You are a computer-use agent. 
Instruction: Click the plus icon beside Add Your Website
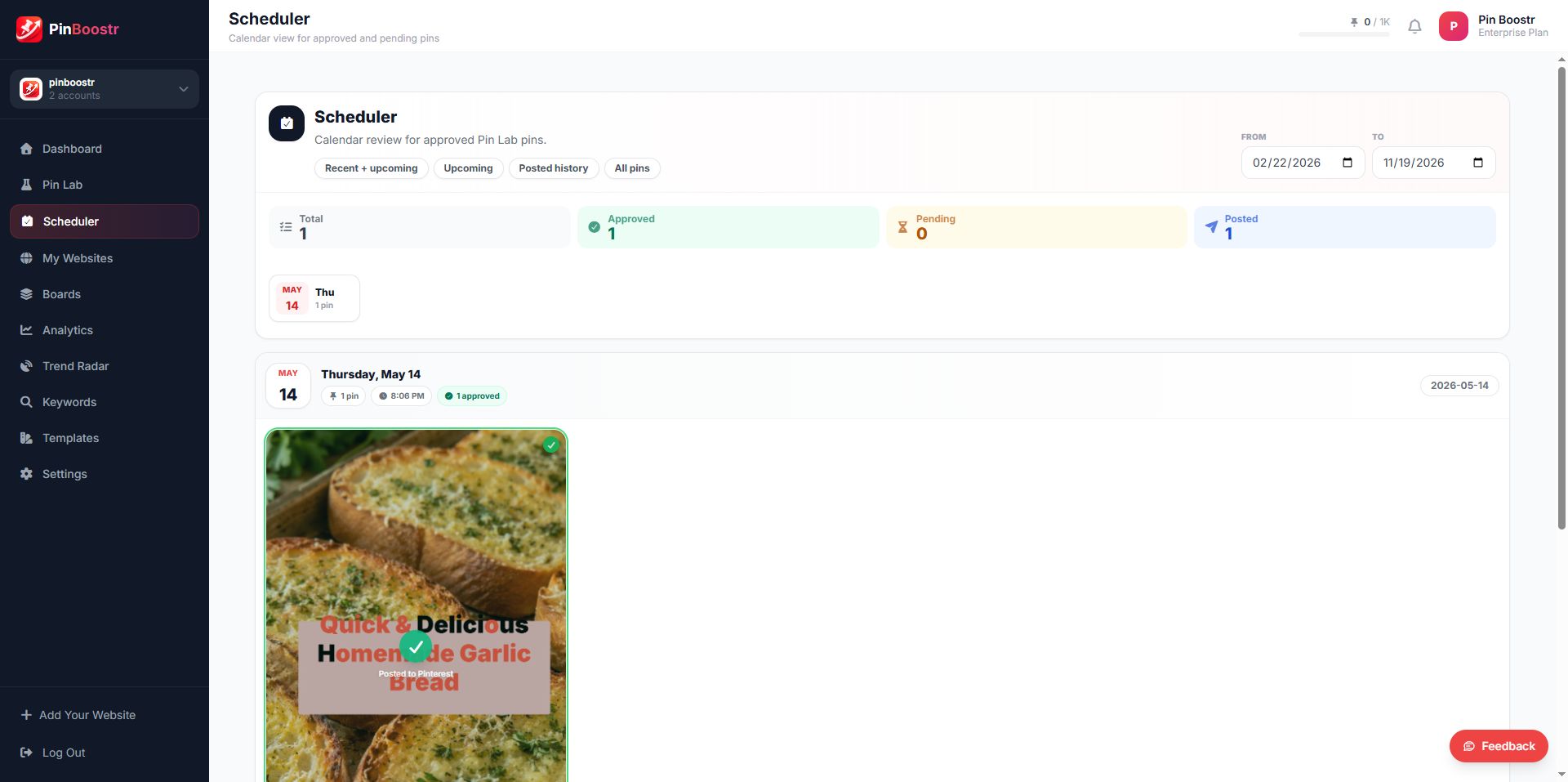26,715
